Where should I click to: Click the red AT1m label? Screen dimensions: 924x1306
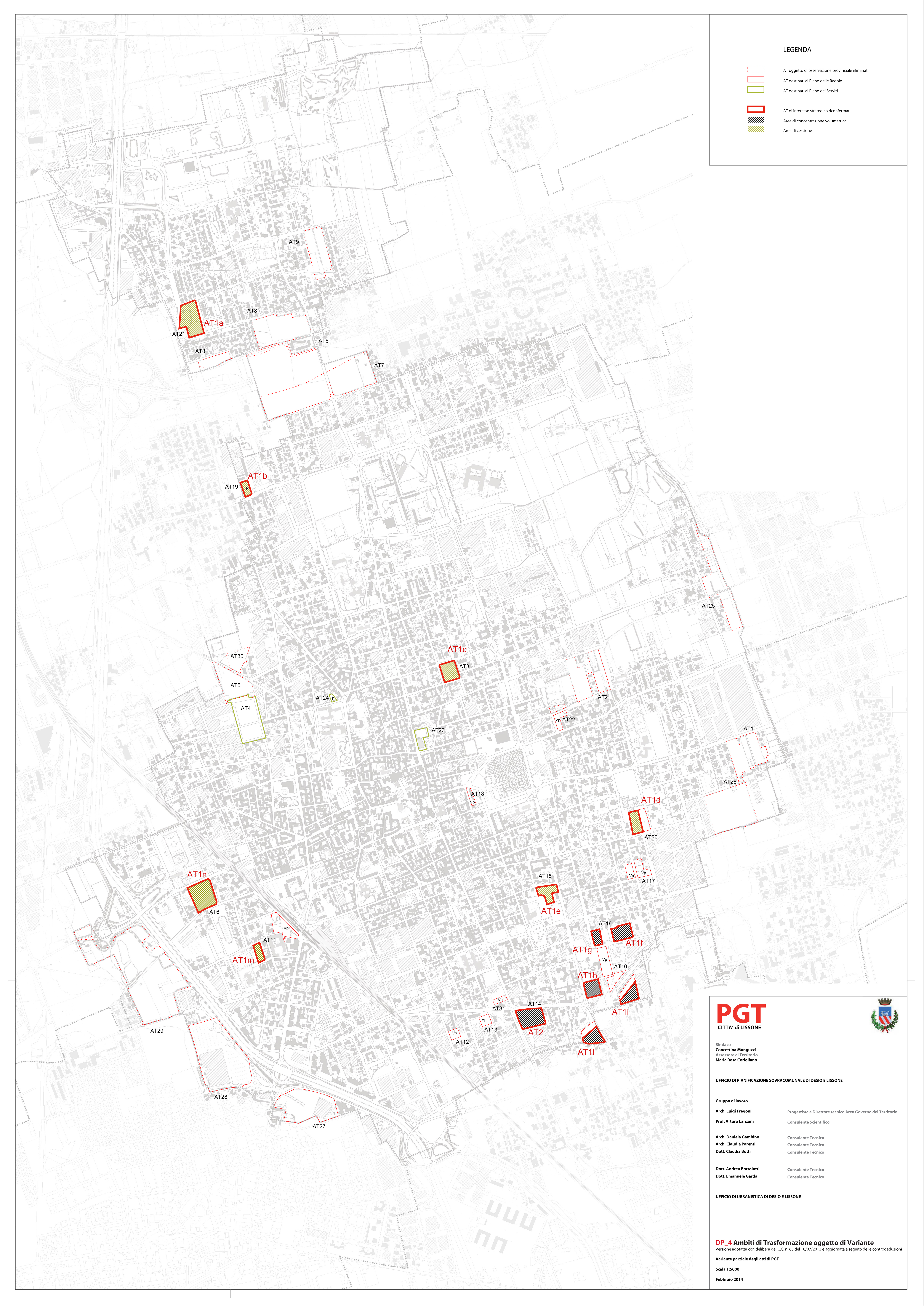click(243, 960)
